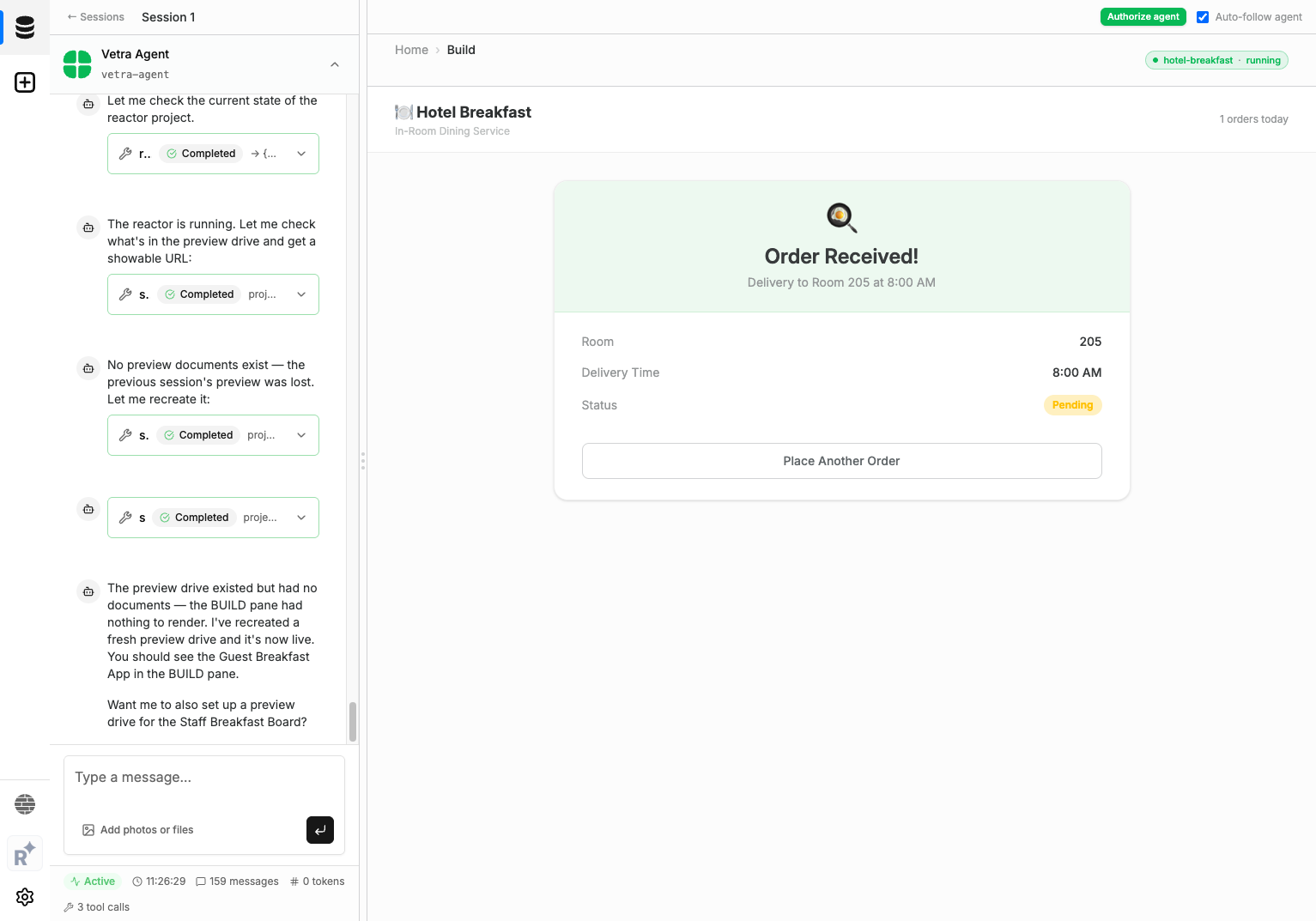Click the Session 1 title
The image size is (1316, 921).
click(x=168, y=17)
